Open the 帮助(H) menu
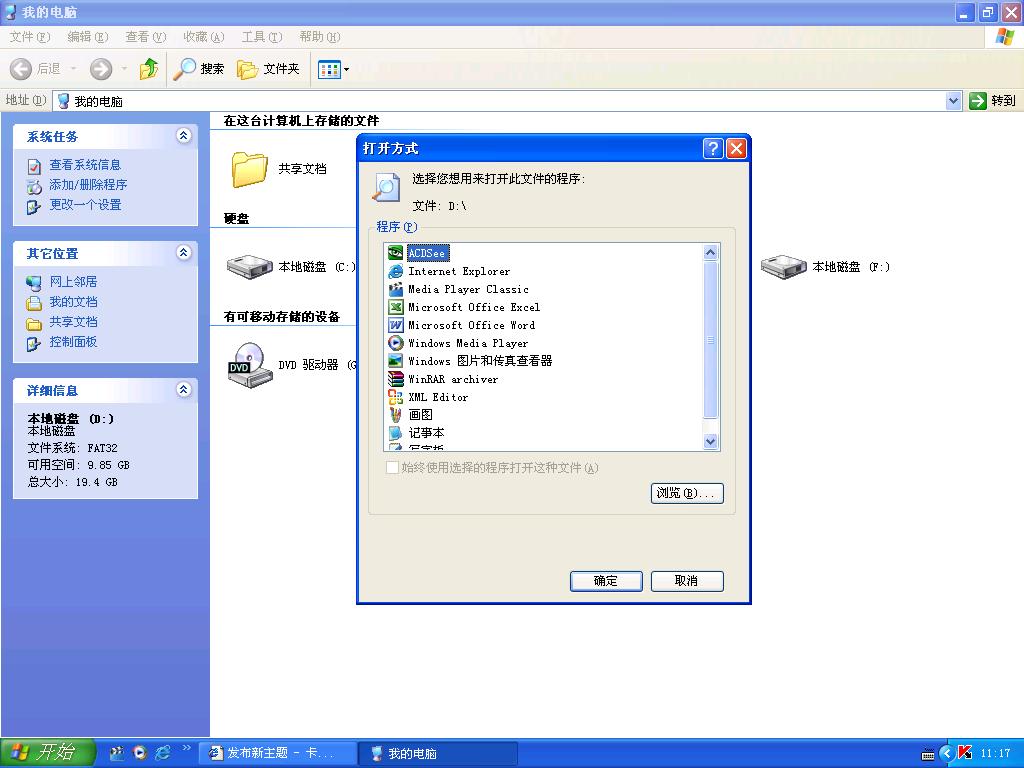Viewport: 1024px width, 768px height. (319, 37)
